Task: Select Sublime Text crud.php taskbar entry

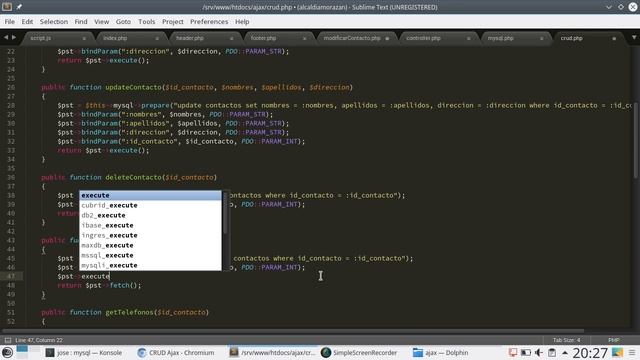Action: pyautogui.click(x=272, y=353)
